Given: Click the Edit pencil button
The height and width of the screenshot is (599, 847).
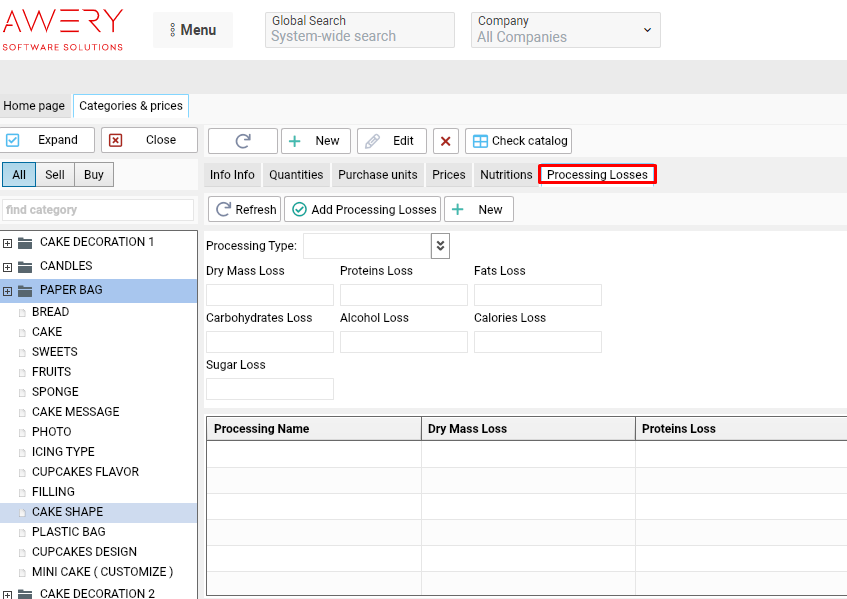Looking at the screenshot, I should (x=391, y=141).
